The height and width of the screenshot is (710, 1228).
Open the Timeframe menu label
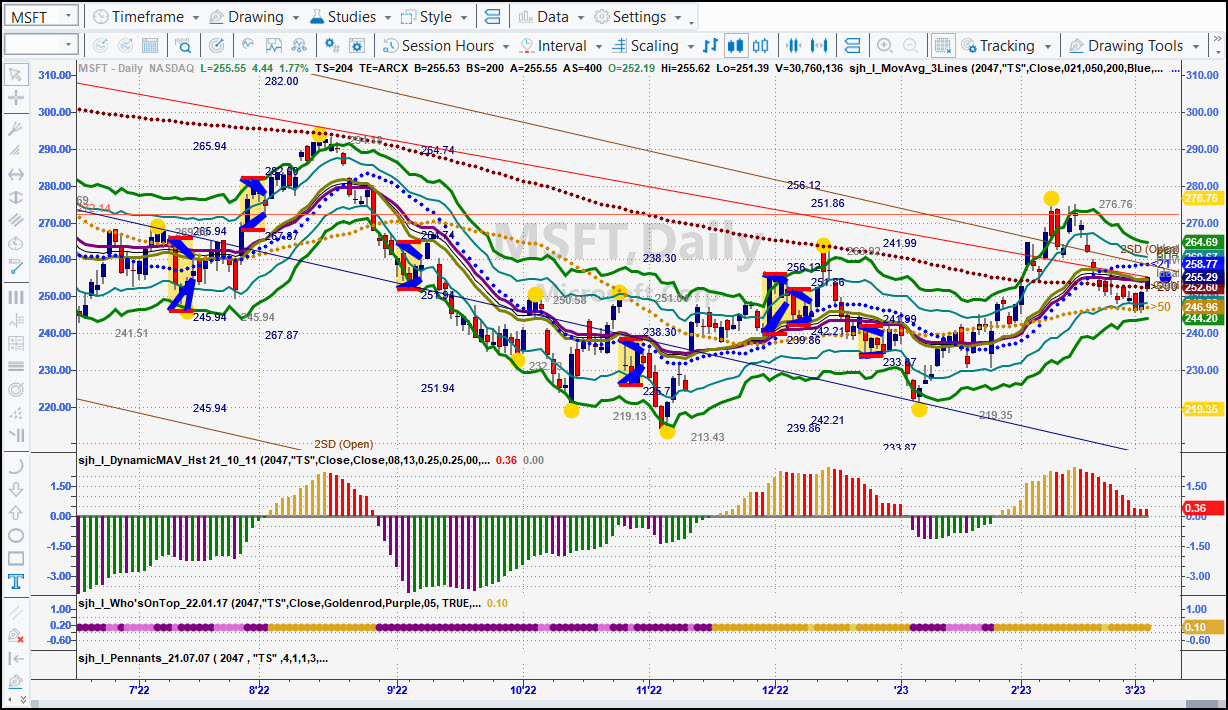pyautogui.click(x=147, y=17)
